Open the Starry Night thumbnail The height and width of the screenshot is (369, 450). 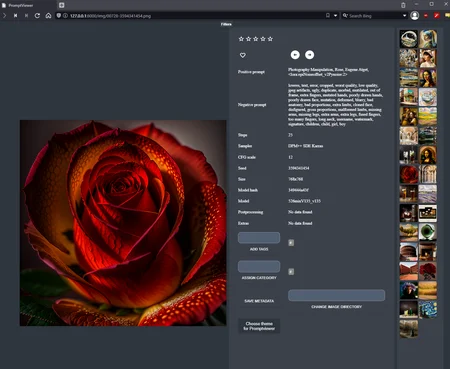coord(428,309)
